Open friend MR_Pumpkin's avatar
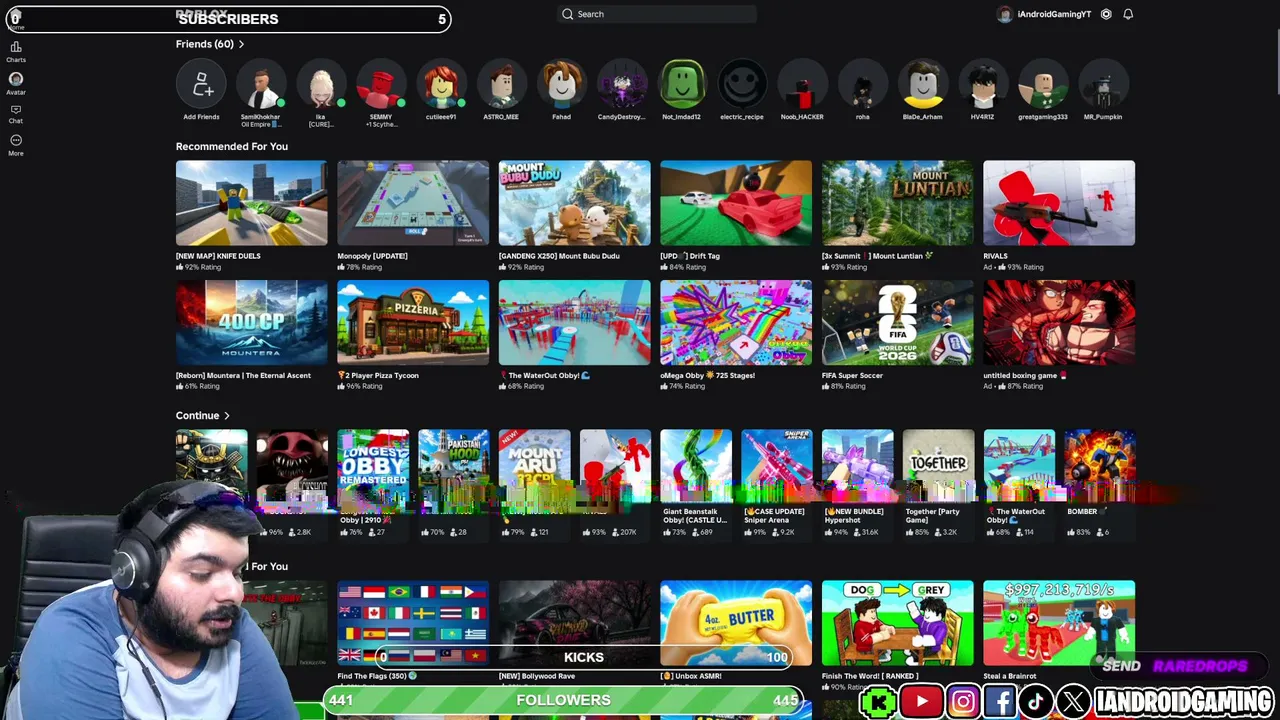Screen dimensions: 1280x720 pyautogui.click(x=1103, y=85)
